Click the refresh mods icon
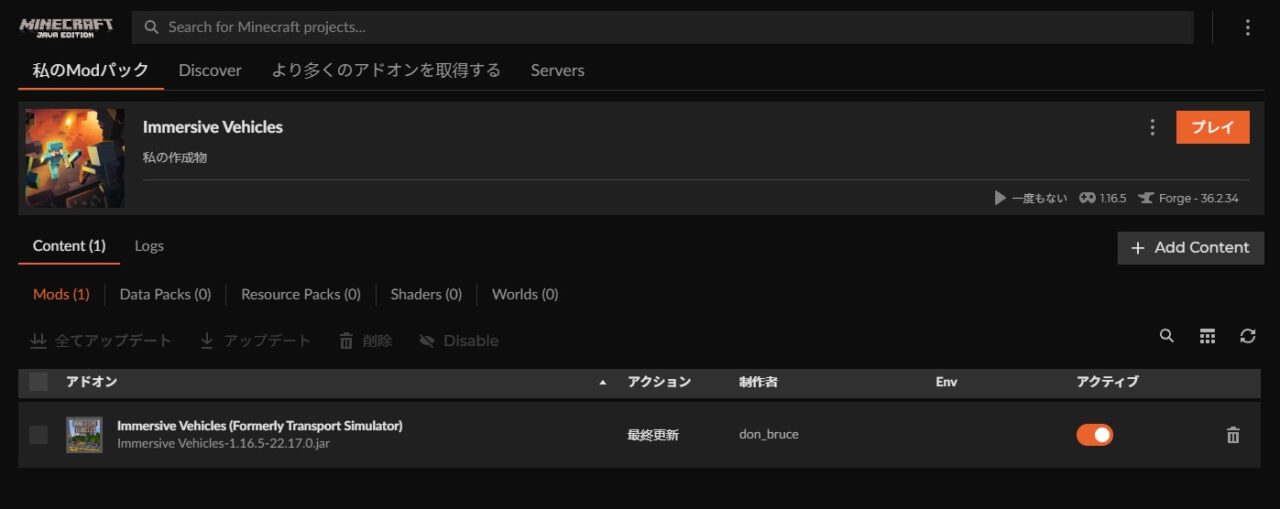1280x509 pixels. pyautogui.click(x=1248, y=336)
